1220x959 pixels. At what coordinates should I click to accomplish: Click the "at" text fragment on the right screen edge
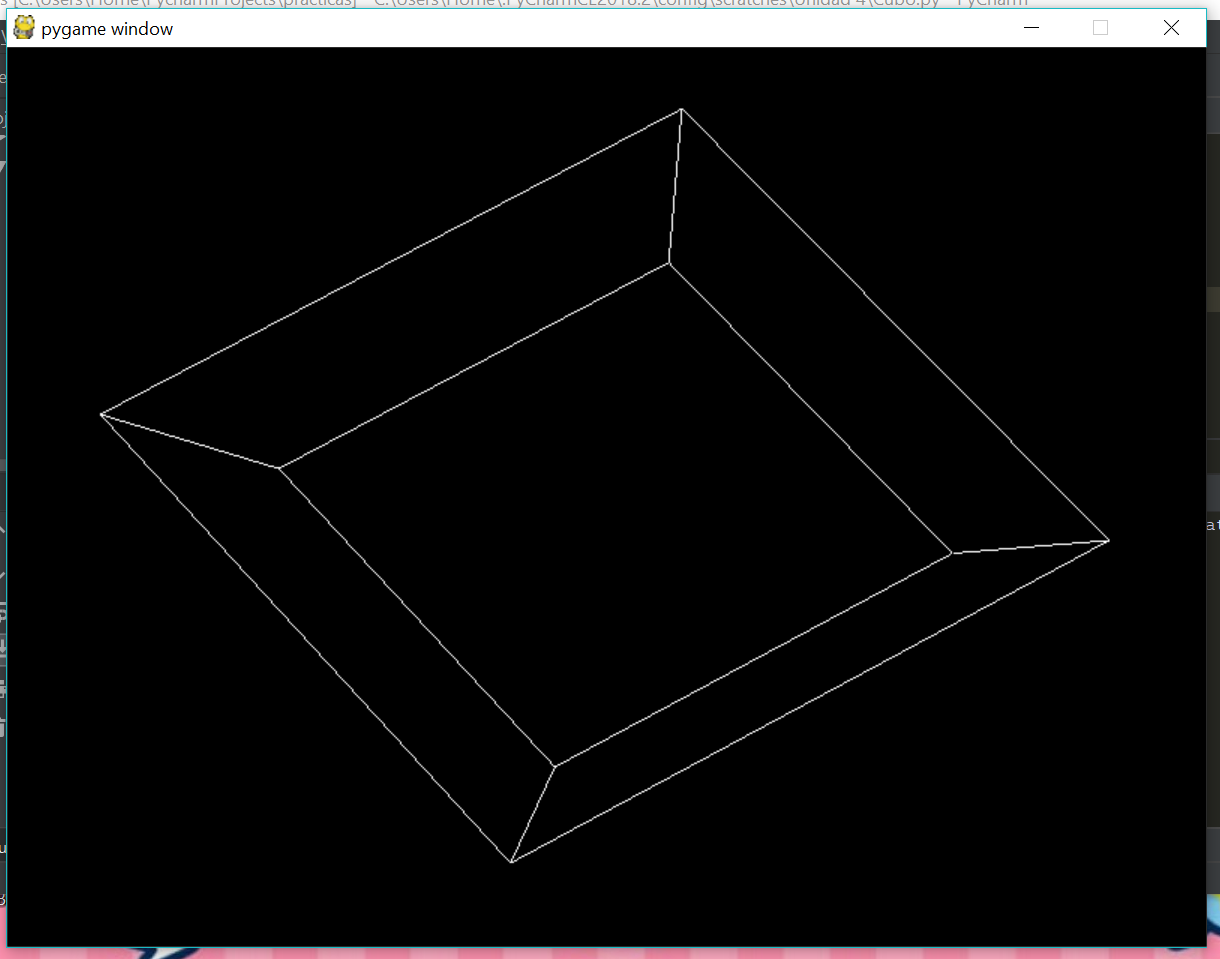pyautogui.click(x=1212, y=525)
